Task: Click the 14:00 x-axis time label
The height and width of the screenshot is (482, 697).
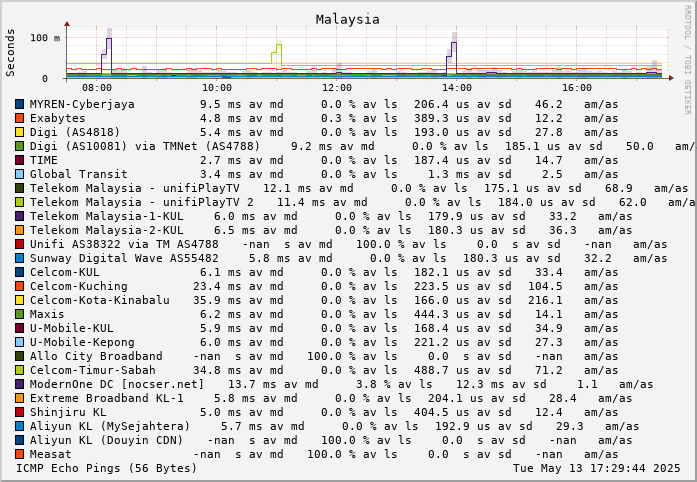Action: click(457, 88)
